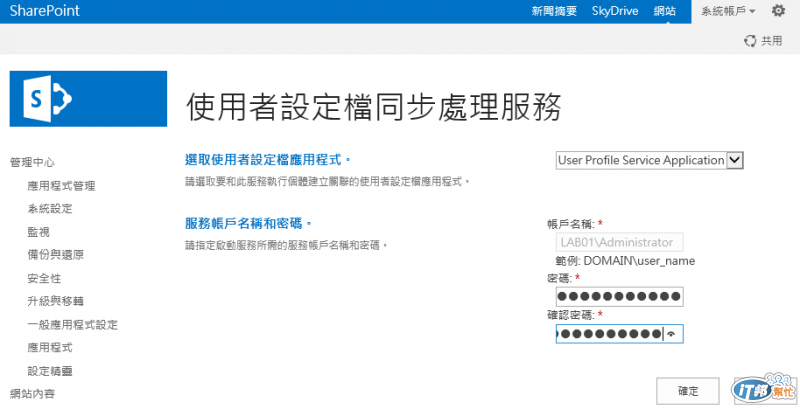Viewport: 800px width, 409px height.
Task: Click the Share (共用) sync icon
Action: tap(750, 41)
